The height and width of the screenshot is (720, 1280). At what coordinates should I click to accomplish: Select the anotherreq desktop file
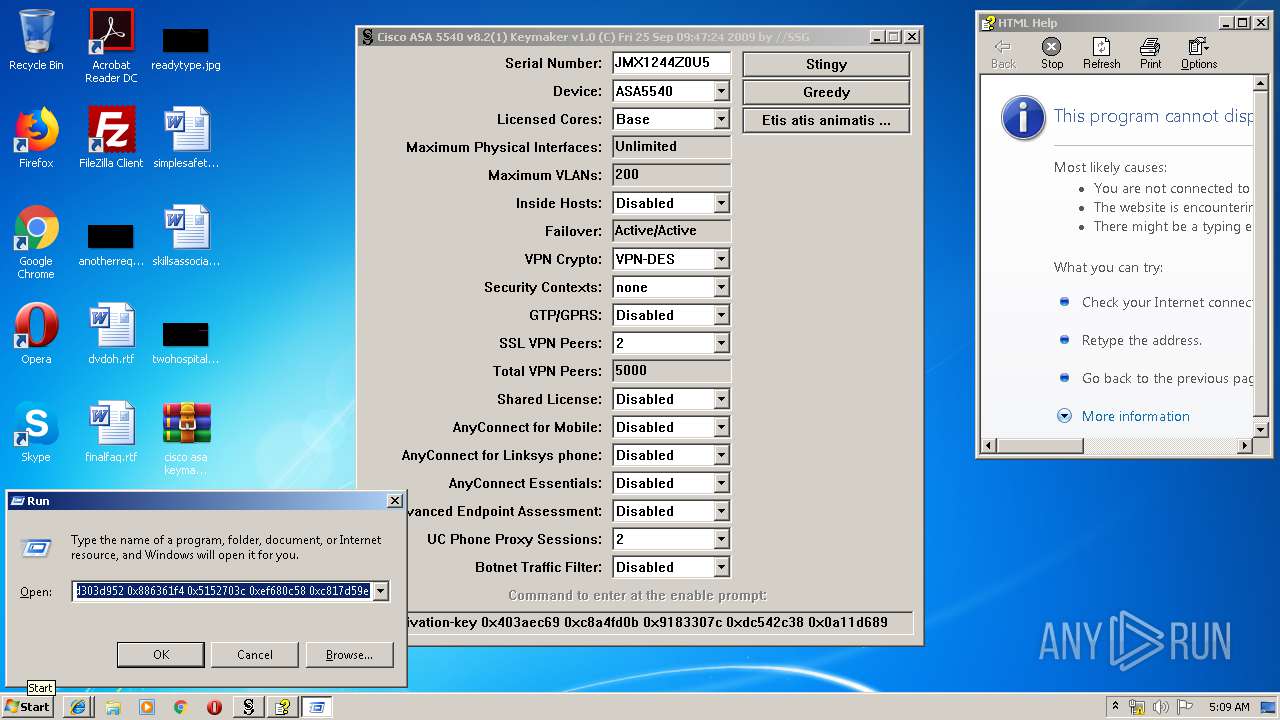pos(111,246)
